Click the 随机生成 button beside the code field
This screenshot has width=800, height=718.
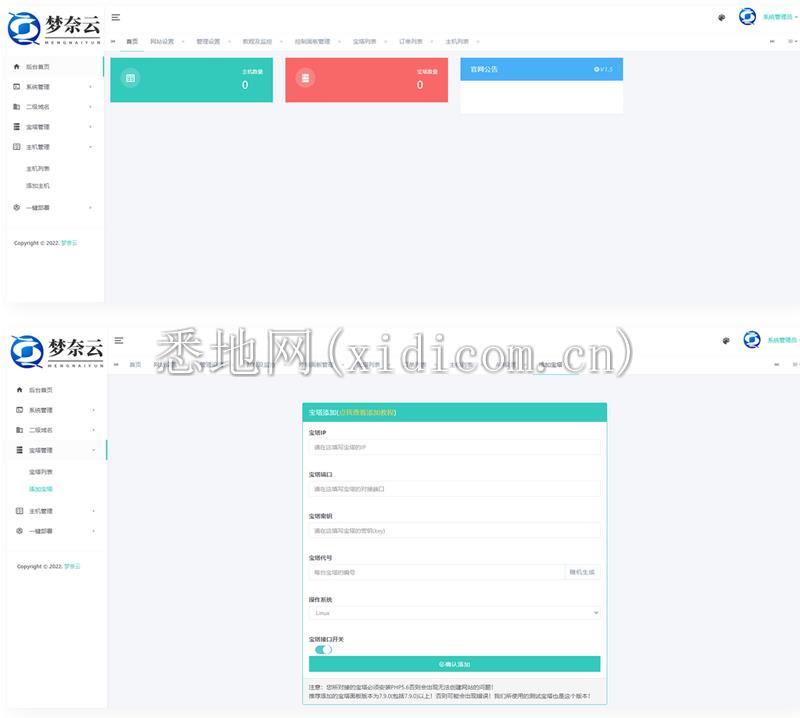582,572
